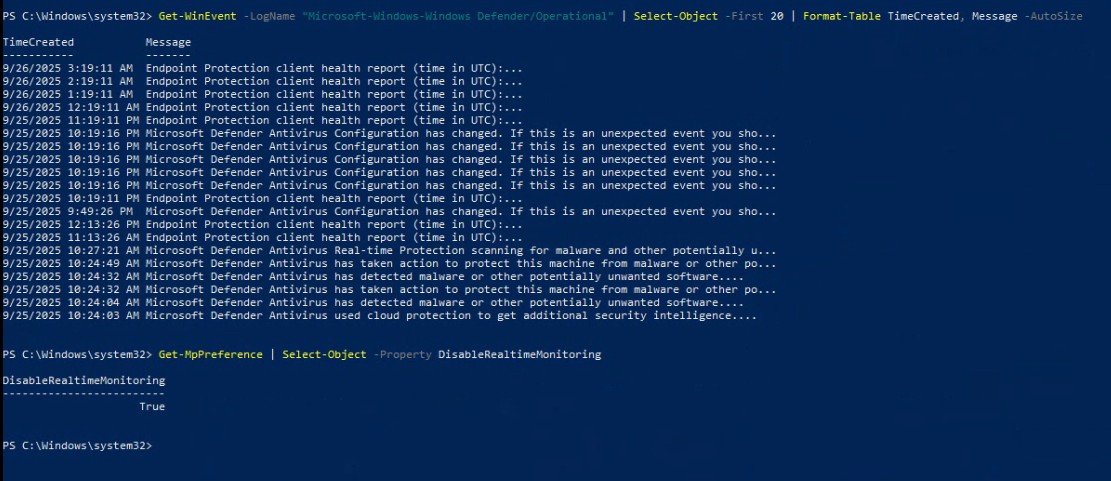Image resolution: width=1111 pixels, height=481 pixels.
Task: Select the 10:24:04 AM detected malware line
Action: coord(373,303)
